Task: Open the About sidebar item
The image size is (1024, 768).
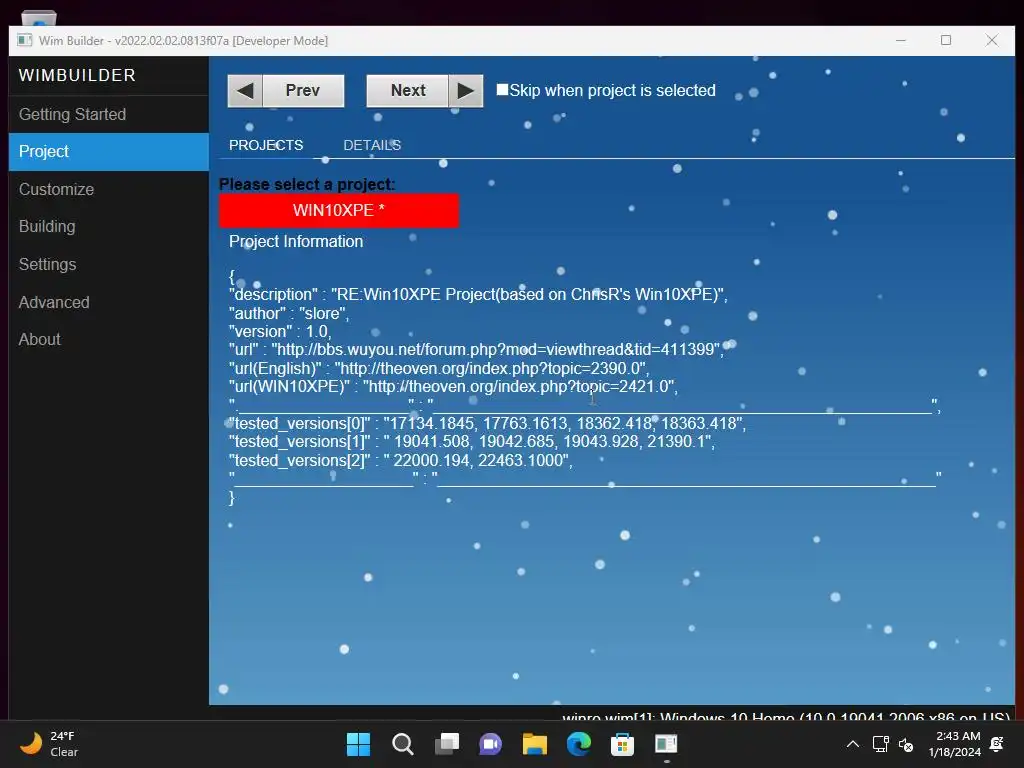Action: pyautogui.click(x=109, y=340)
